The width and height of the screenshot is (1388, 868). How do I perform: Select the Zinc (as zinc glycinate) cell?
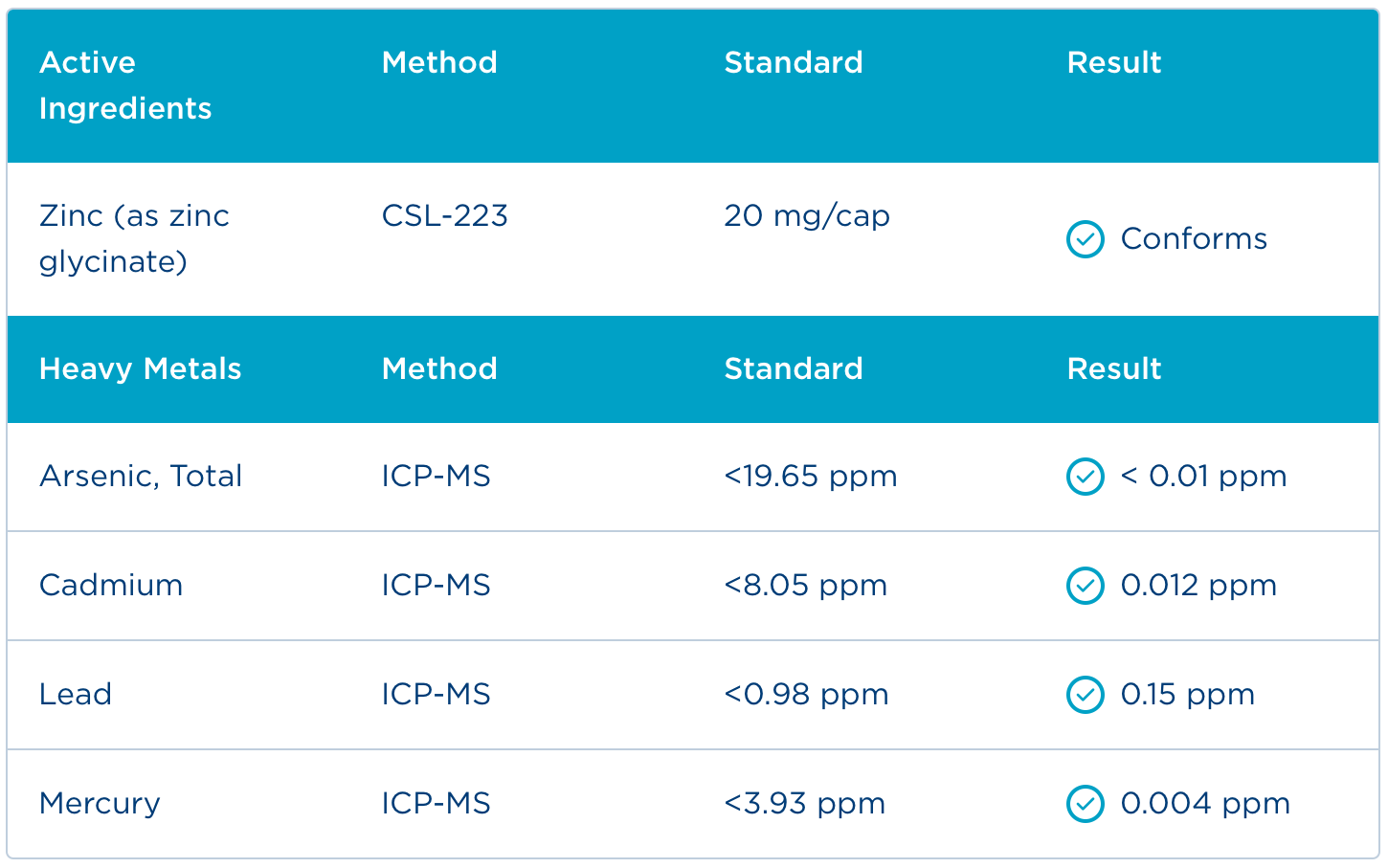134,238
